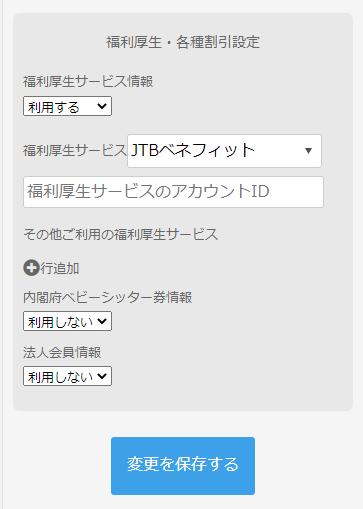Open the 福利厚生サービス情報 利用する dropdown
The height and width of the screenshot is (509, 363).
[x=67, y=106]
